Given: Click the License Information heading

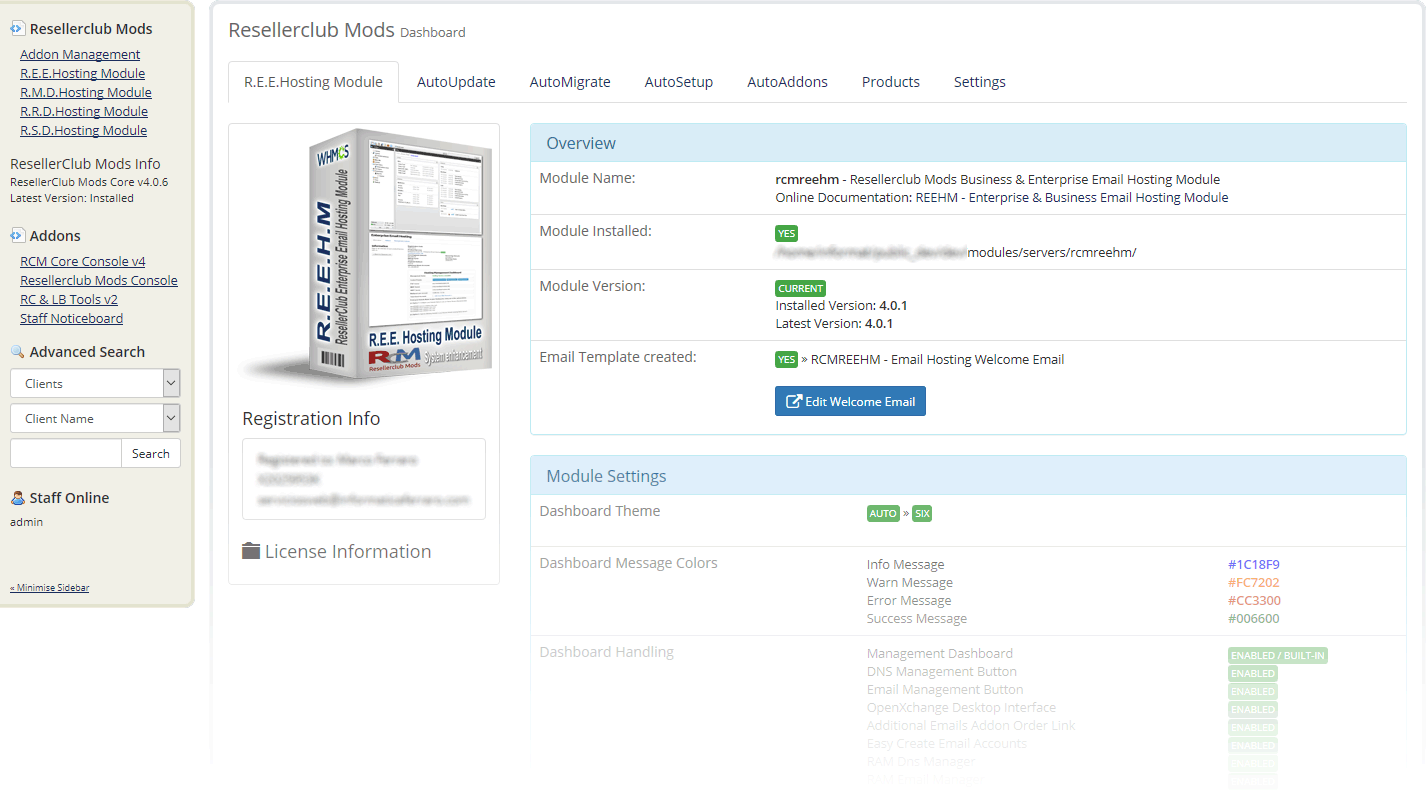Looking at the screenshot, I should tap(348, 551).
